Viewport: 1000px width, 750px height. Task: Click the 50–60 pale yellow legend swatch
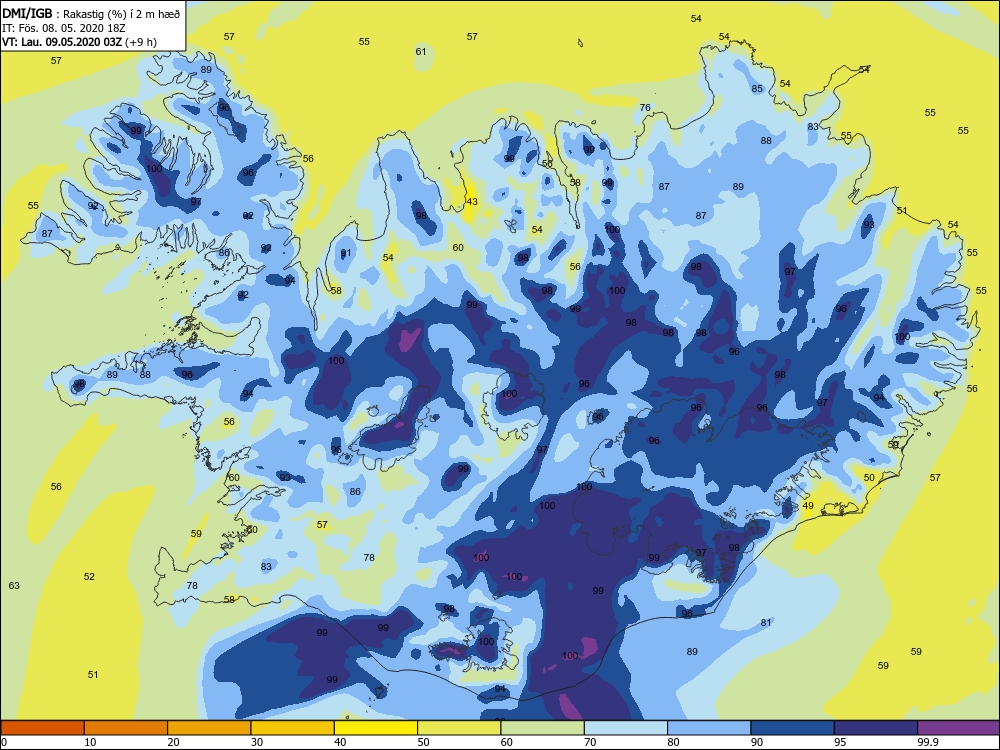(459, 728)
